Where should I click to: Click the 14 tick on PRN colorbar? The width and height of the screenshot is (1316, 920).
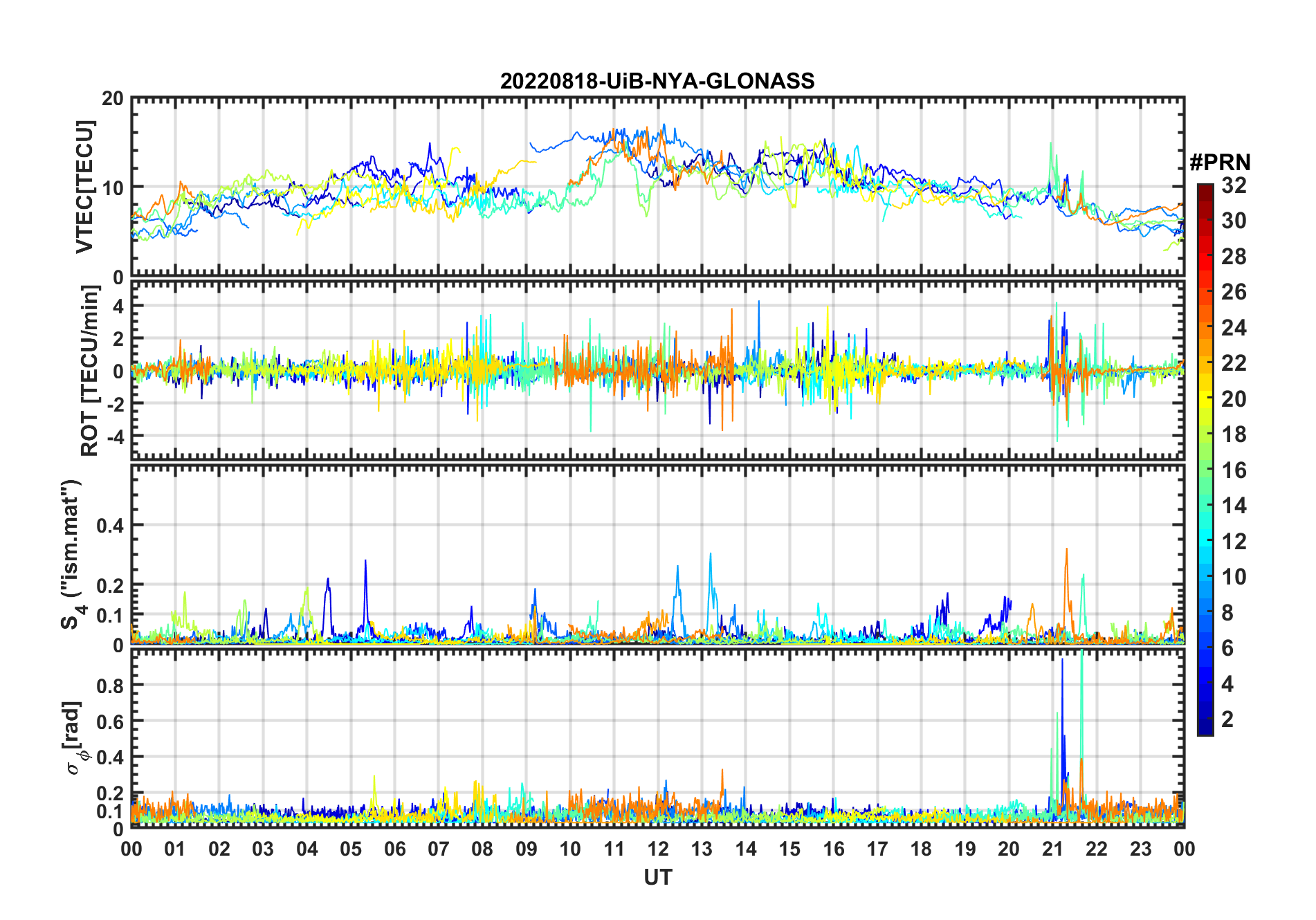[x=1234, y=506]
